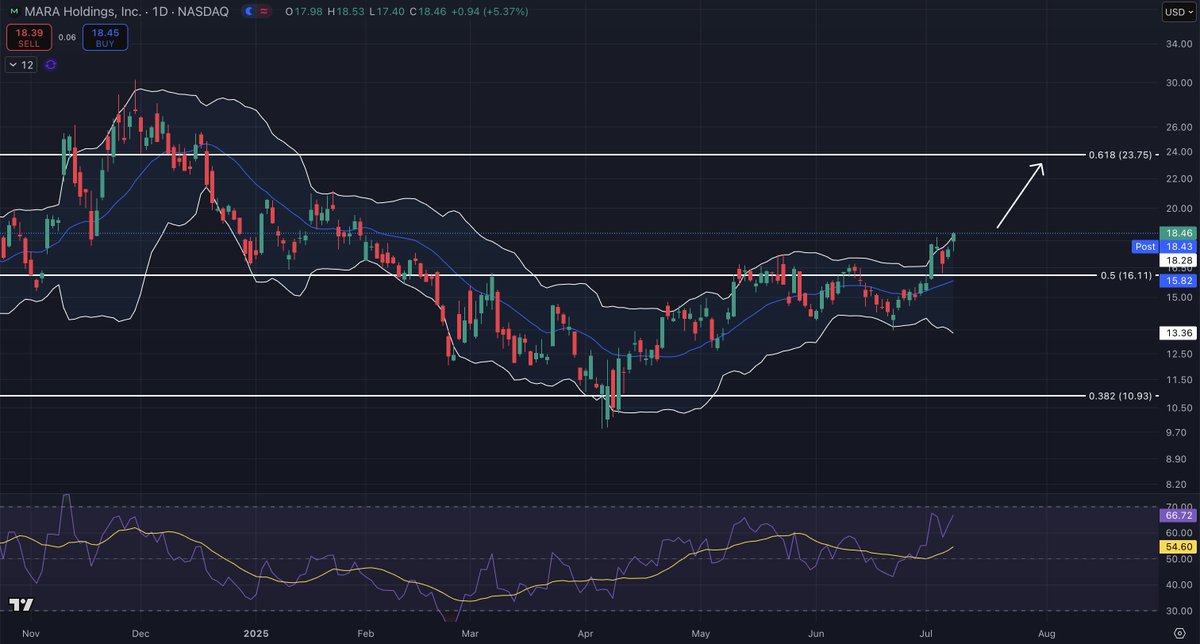Click the 2025 label on time axis
The image size is (1200, 644).
258,634
